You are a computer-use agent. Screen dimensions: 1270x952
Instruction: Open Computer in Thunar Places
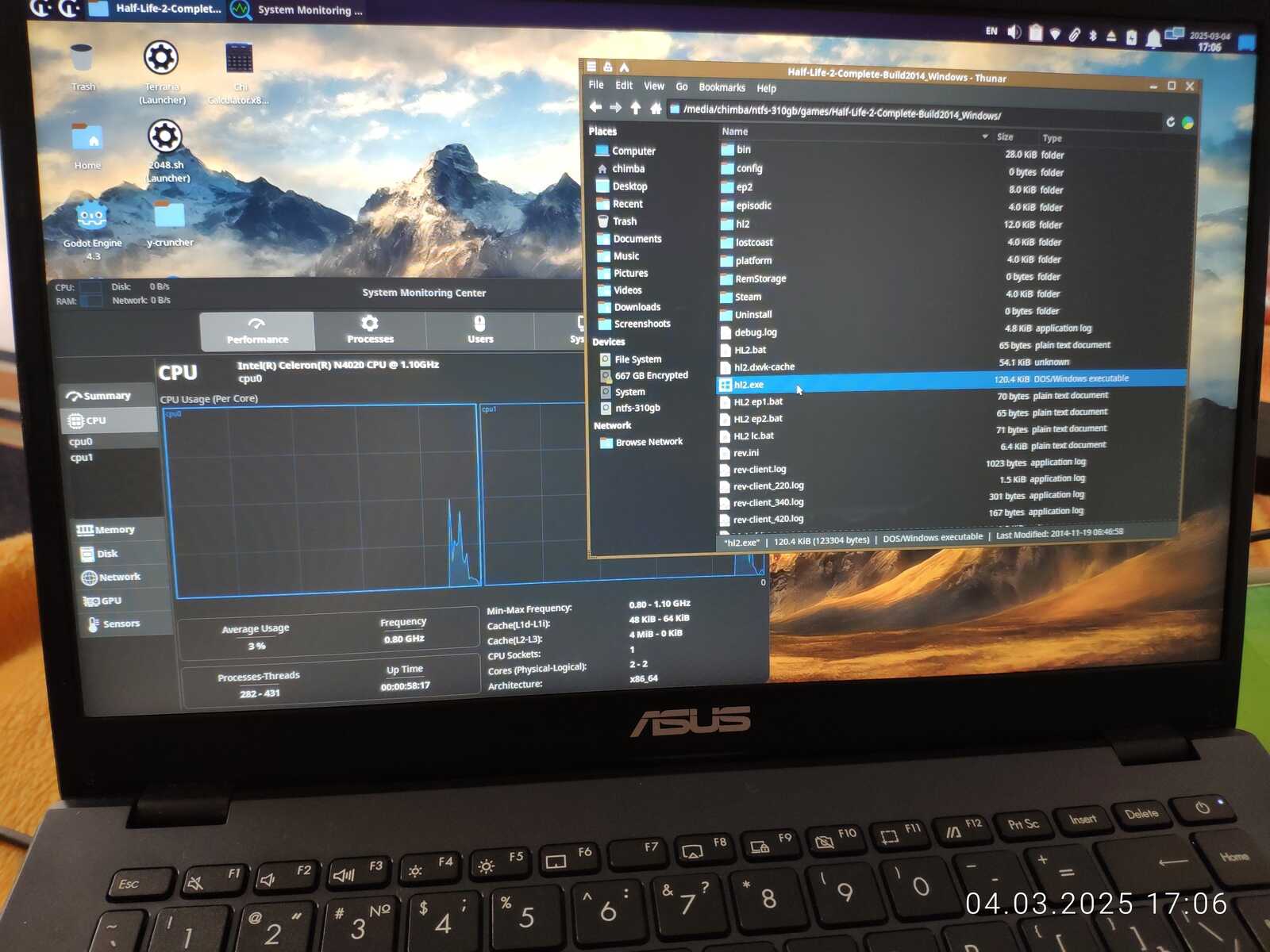coord(633,151)
